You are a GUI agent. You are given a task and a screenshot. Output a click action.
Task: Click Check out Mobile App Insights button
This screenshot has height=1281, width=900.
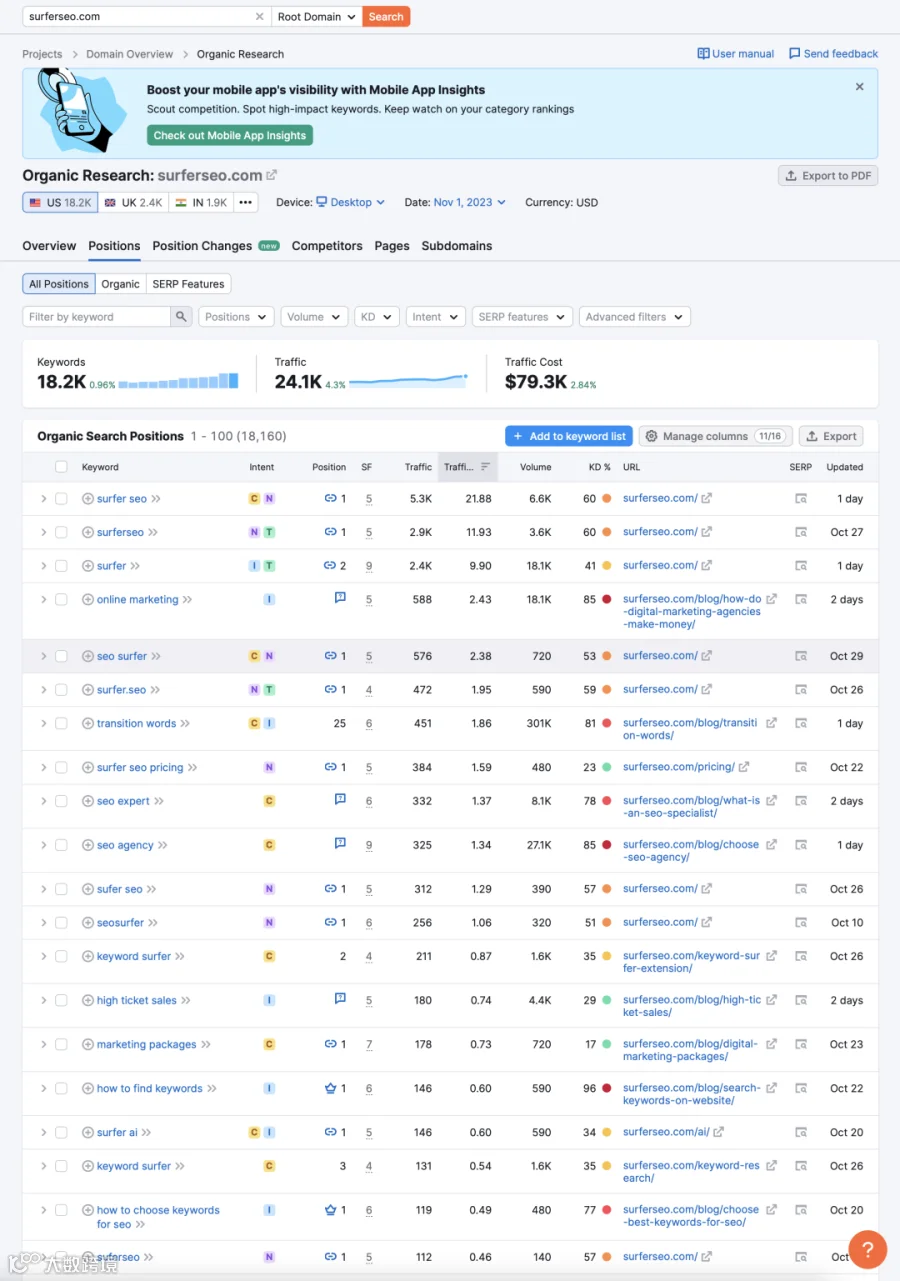pos(230,135)
